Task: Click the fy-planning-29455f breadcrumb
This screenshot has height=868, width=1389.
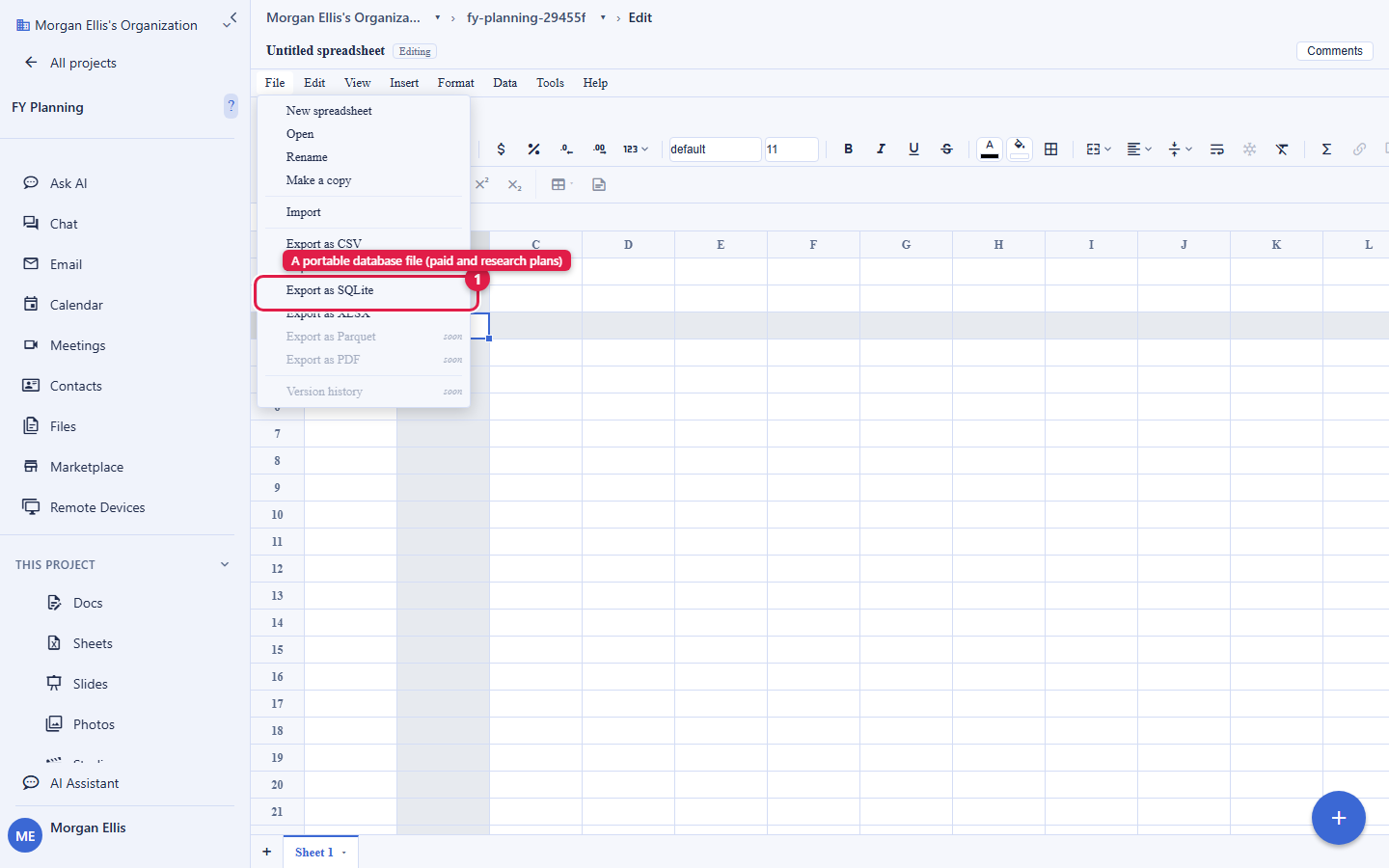Action: [x=527, y=17]
